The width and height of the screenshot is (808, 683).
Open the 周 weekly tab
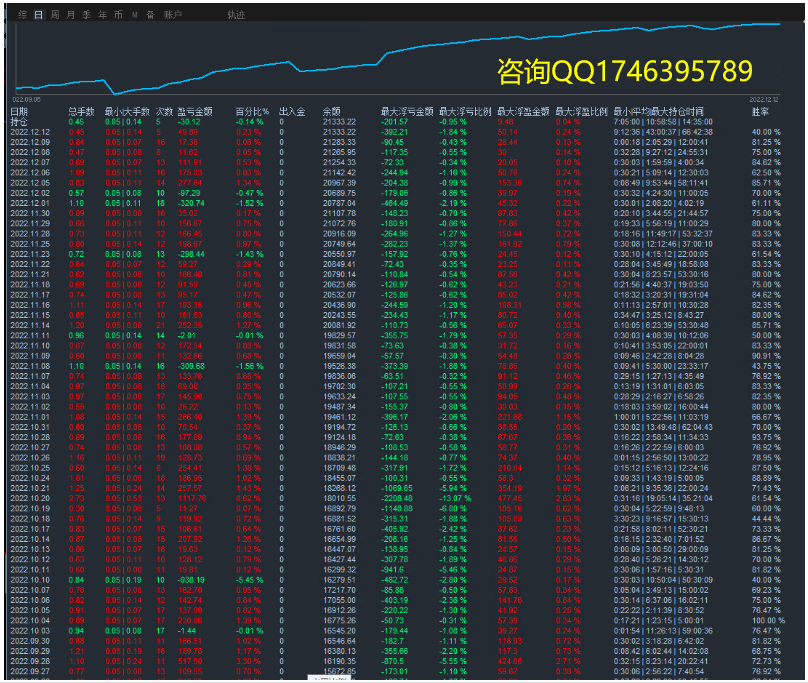tap(55, 15)
